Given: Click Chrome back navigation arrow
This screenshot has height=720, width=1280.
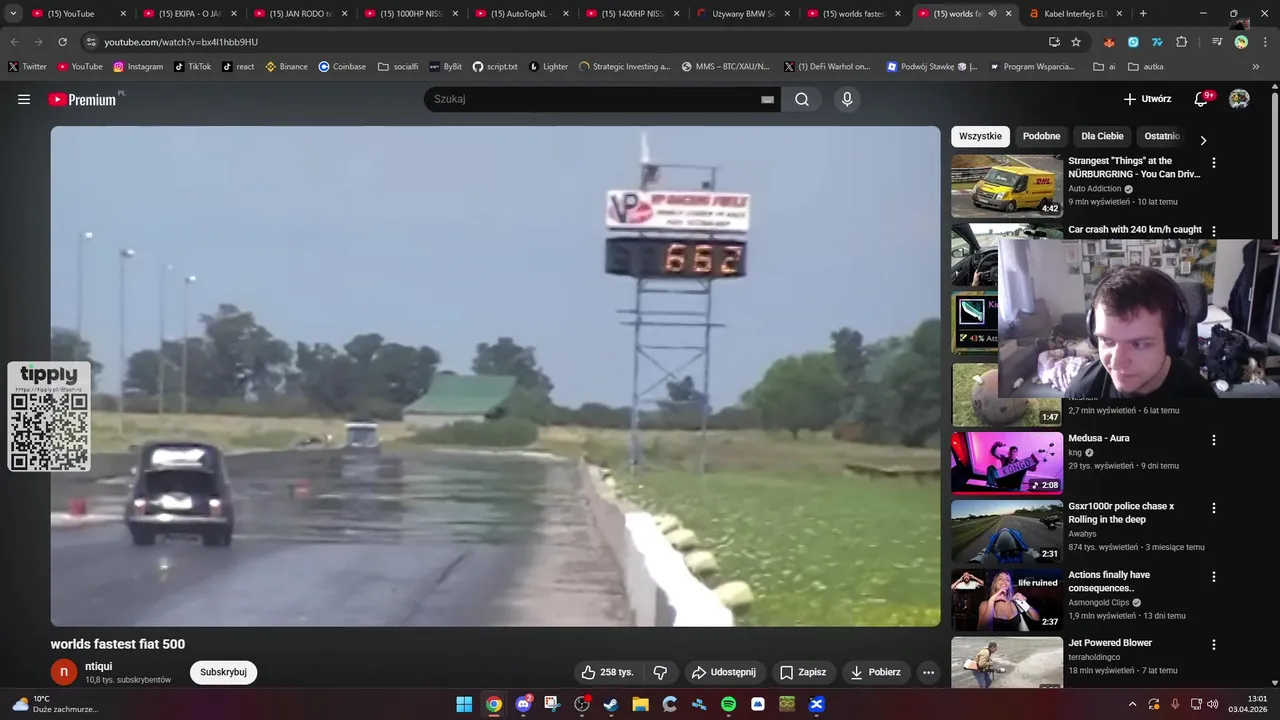Looking at the screenshot, I should [x=14, y=42].
